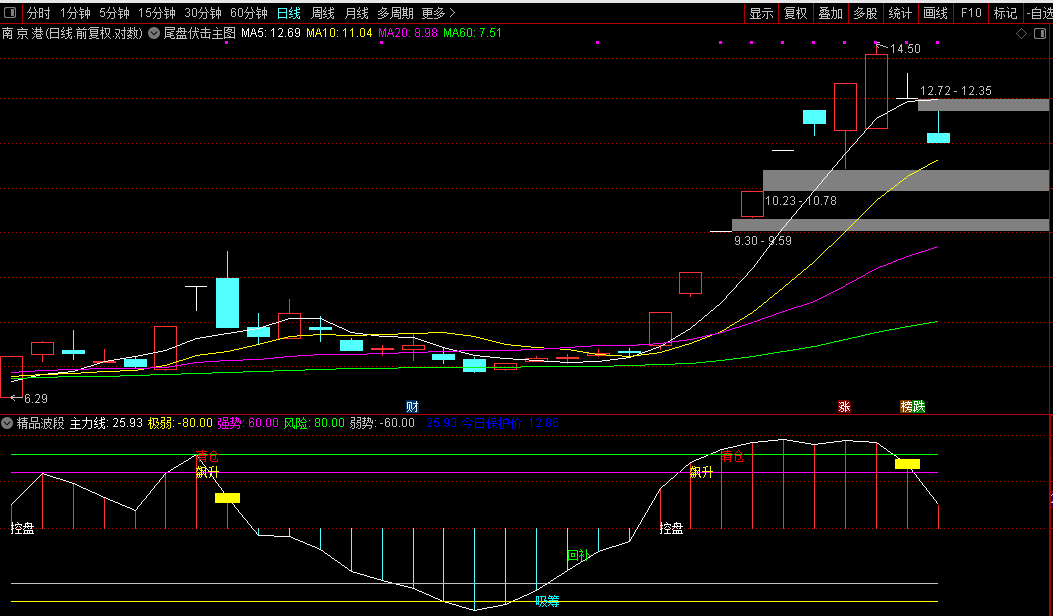Toggle 多股 multi-stock view
This screenshot has width=1053, height=616.
(865, 13)
